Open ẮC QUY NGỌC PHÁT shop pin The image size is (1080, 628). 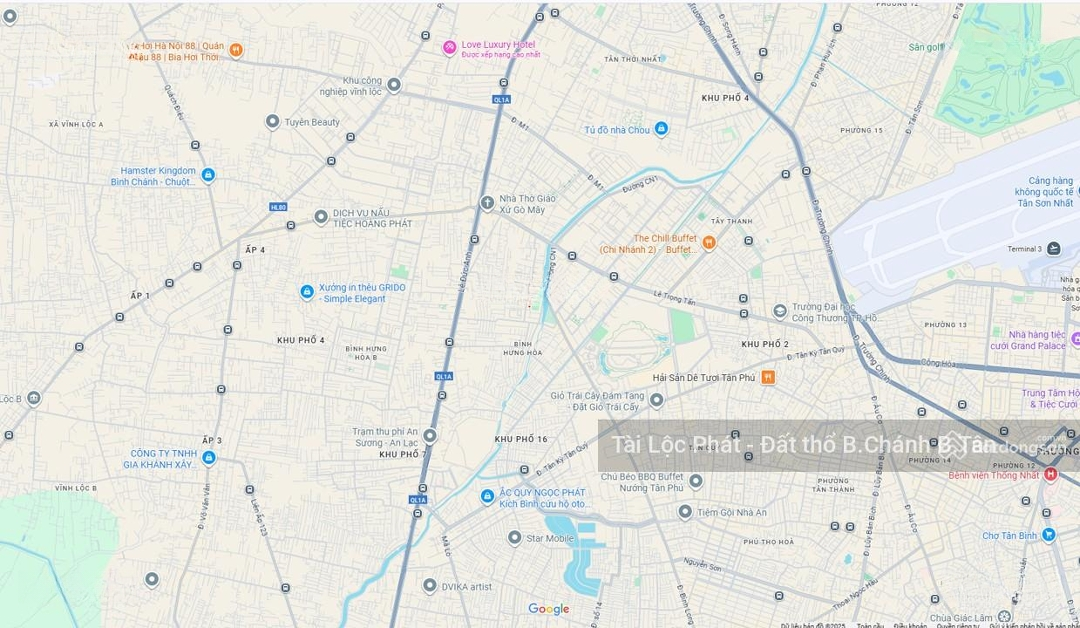[x=487, y=496]
